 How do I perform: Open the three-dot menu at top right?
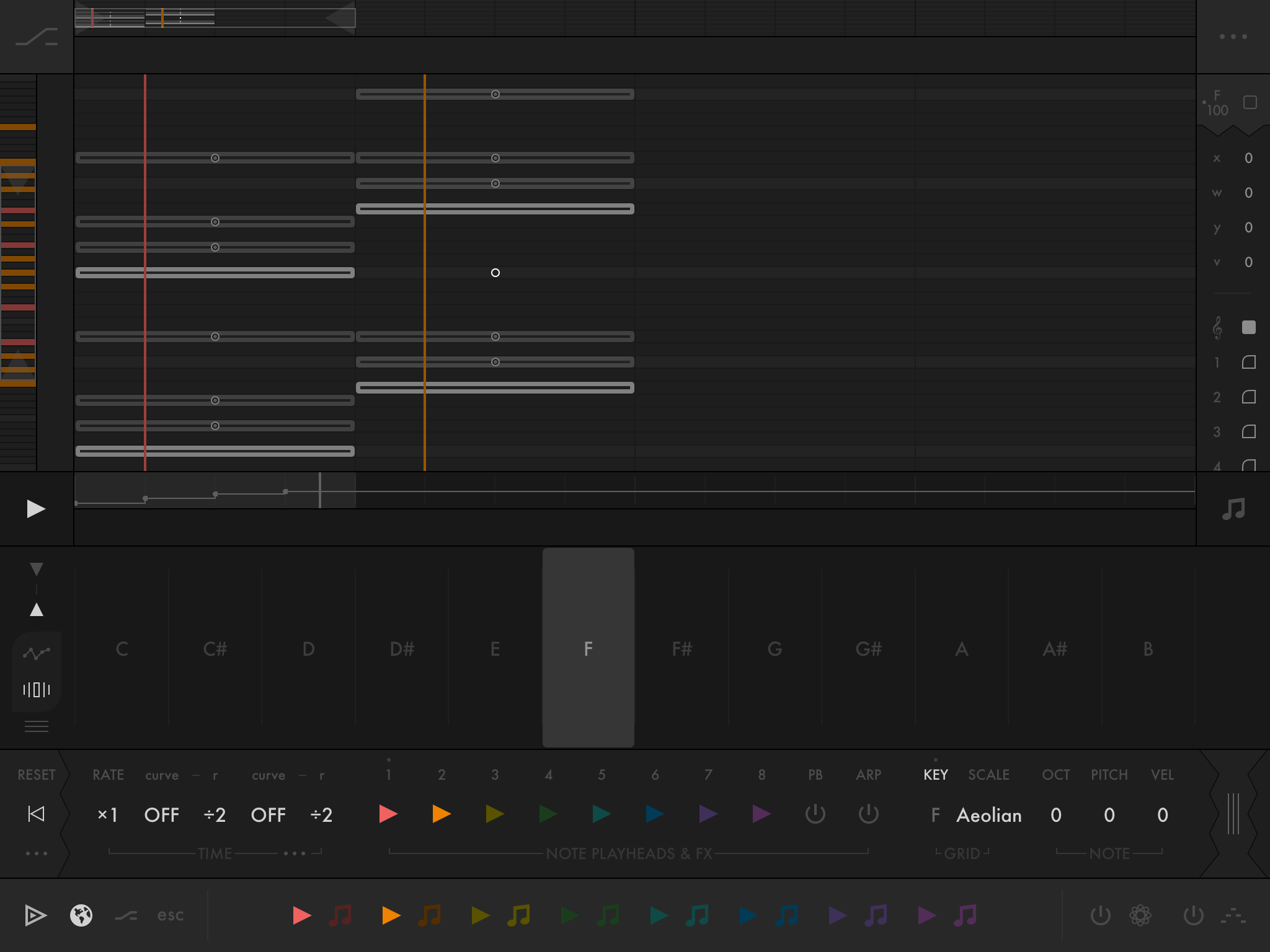click(1233, 37)
